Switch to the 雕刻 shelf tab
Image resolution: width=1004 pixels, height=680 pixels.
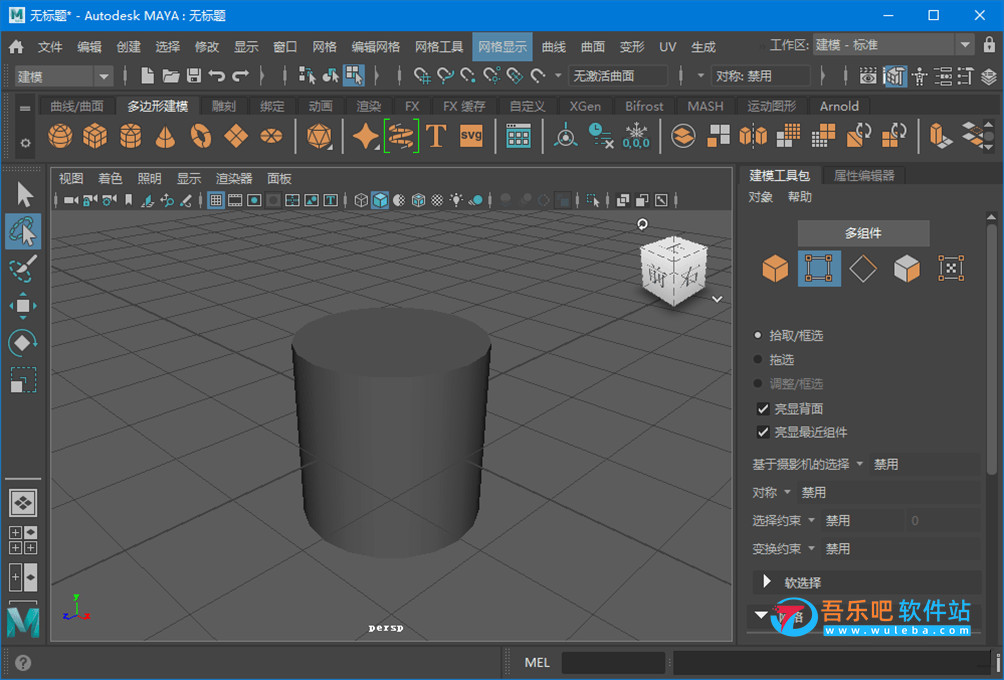coord(224,106)
